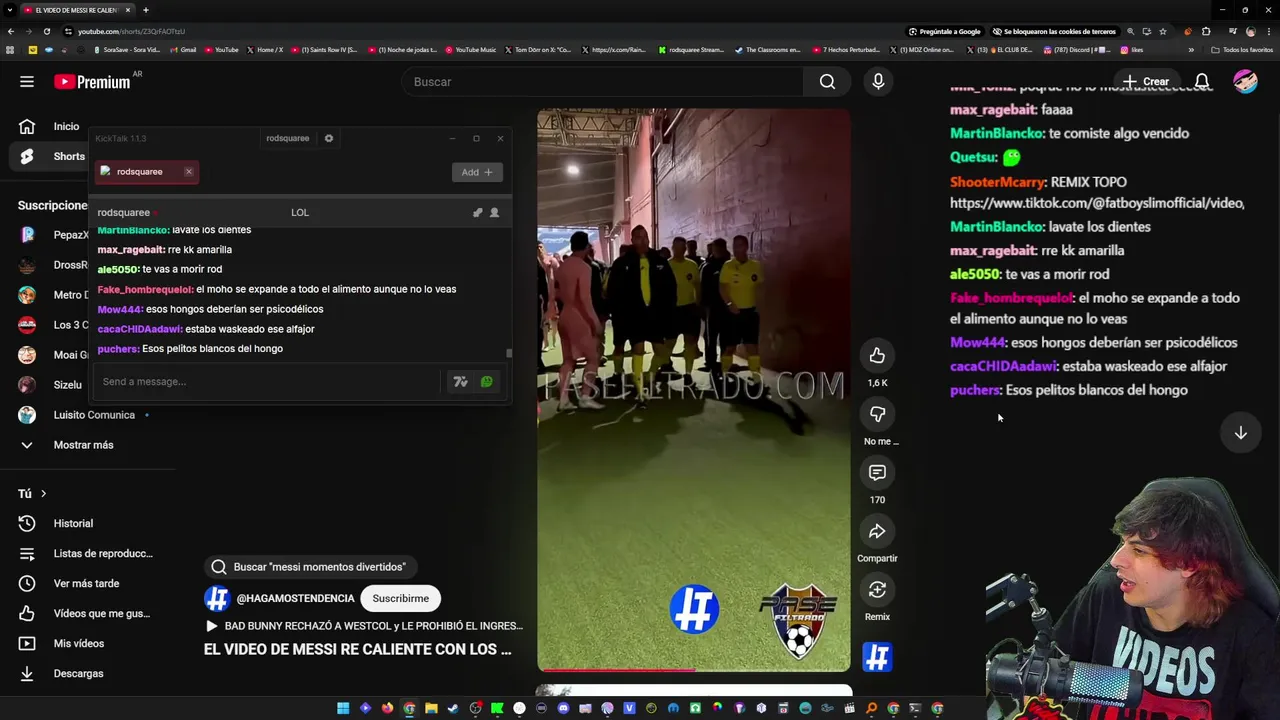Open Descargas in the sidebar
This screenshot has height=720, width=1280.
coord(78,673)
